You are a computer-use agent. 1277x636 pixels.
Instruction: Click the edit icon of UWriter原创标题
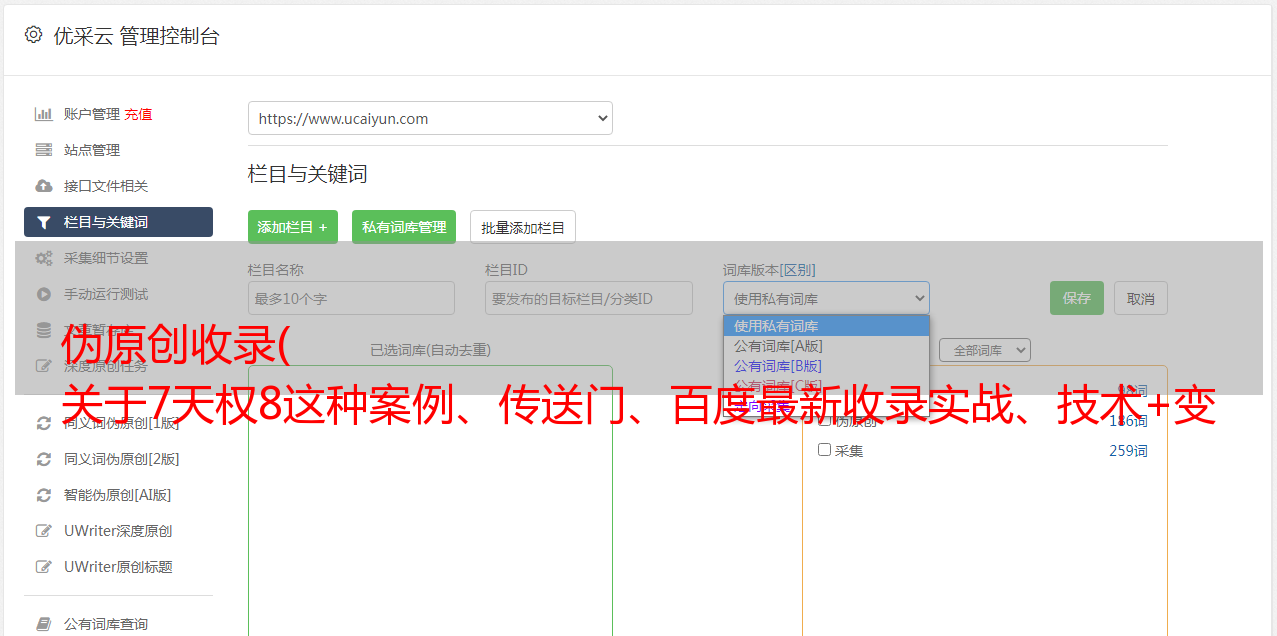pyautogui.click(x=43, y=567)
